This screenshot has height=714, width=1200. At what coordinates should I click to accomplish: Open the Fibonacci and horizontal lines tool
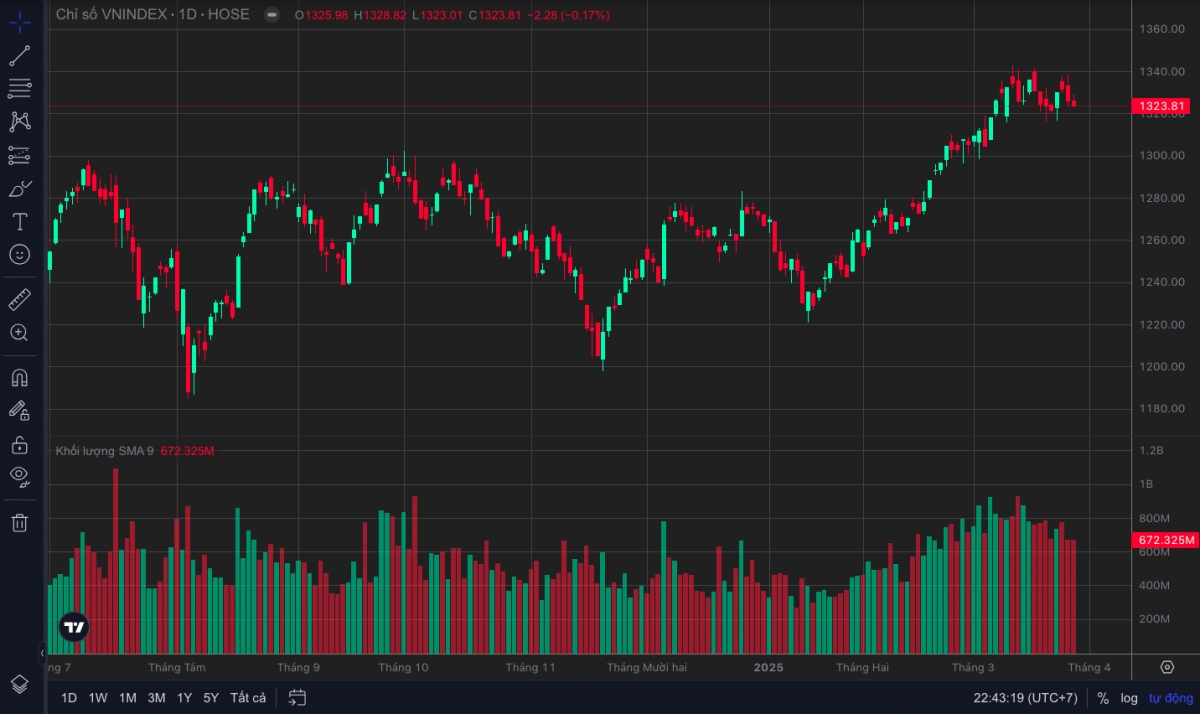(x=20, y=89)
